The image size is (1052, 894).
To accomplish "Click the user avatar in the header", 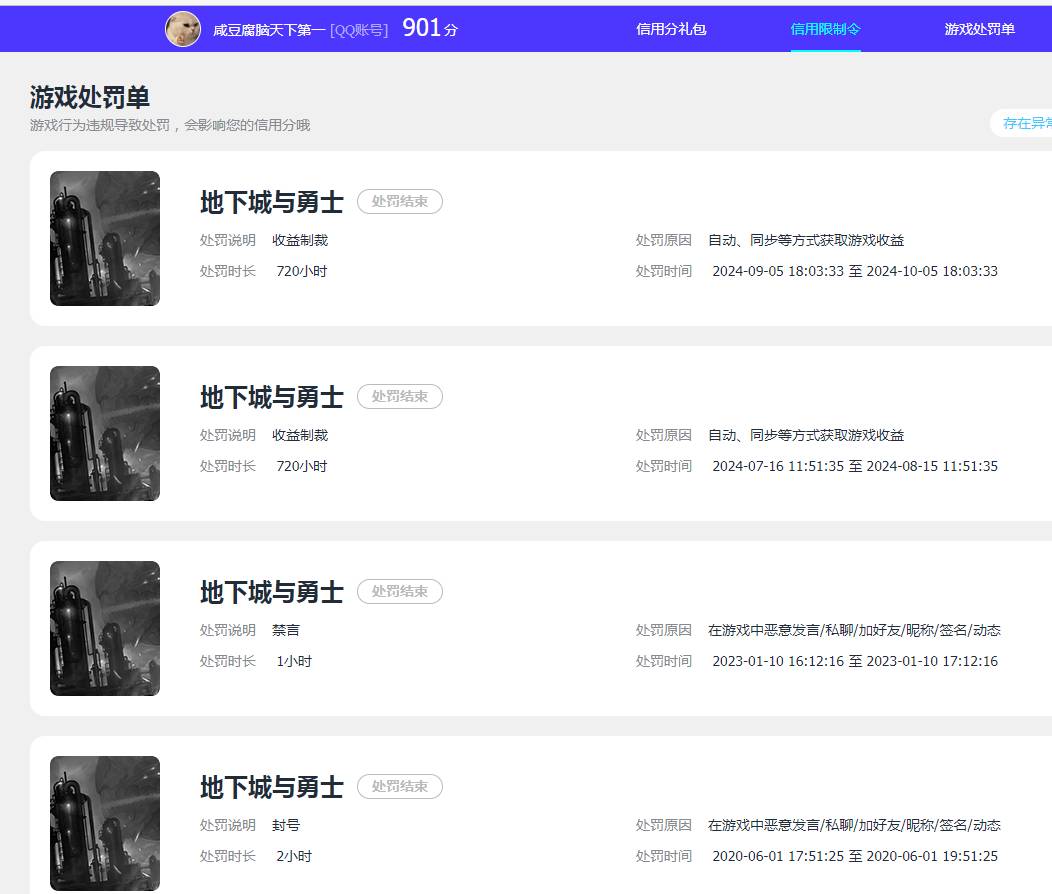I will click(x=183, y=29).
